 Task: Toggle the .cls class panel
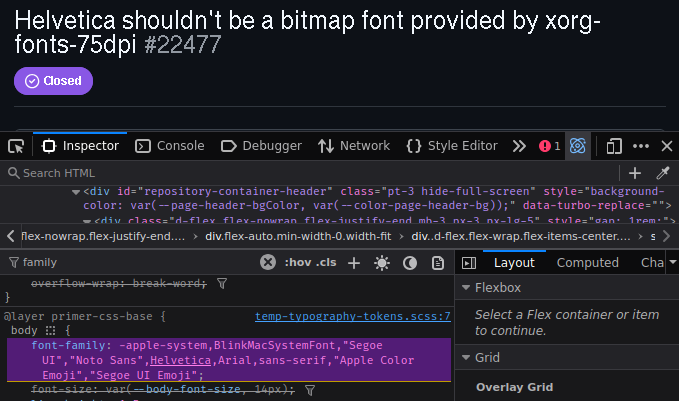(326, 263)
